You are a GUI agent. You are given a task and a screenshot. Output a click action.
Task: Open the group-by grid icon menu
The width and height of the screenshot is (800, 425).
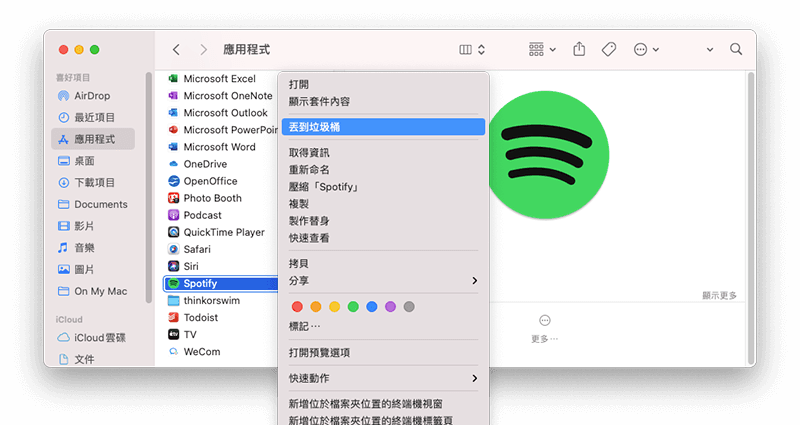[542, 49]
